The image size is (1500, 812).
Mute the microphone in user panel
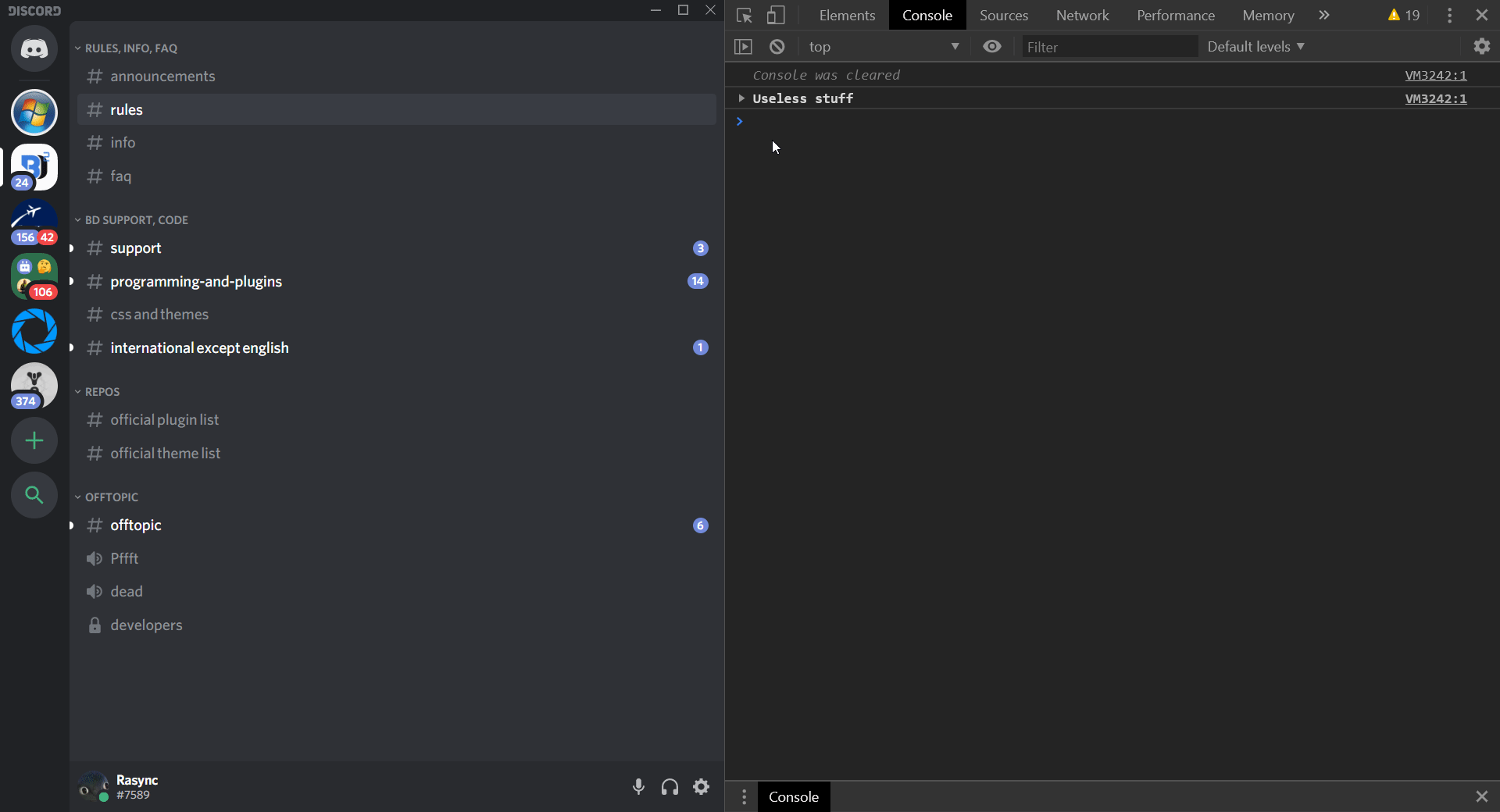638,787
